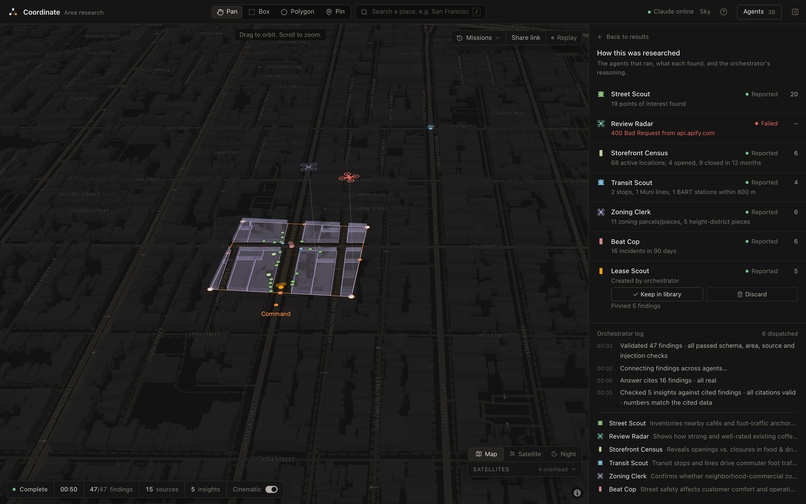
Task: Click the map info icon
Action: [x=577, y=493]
